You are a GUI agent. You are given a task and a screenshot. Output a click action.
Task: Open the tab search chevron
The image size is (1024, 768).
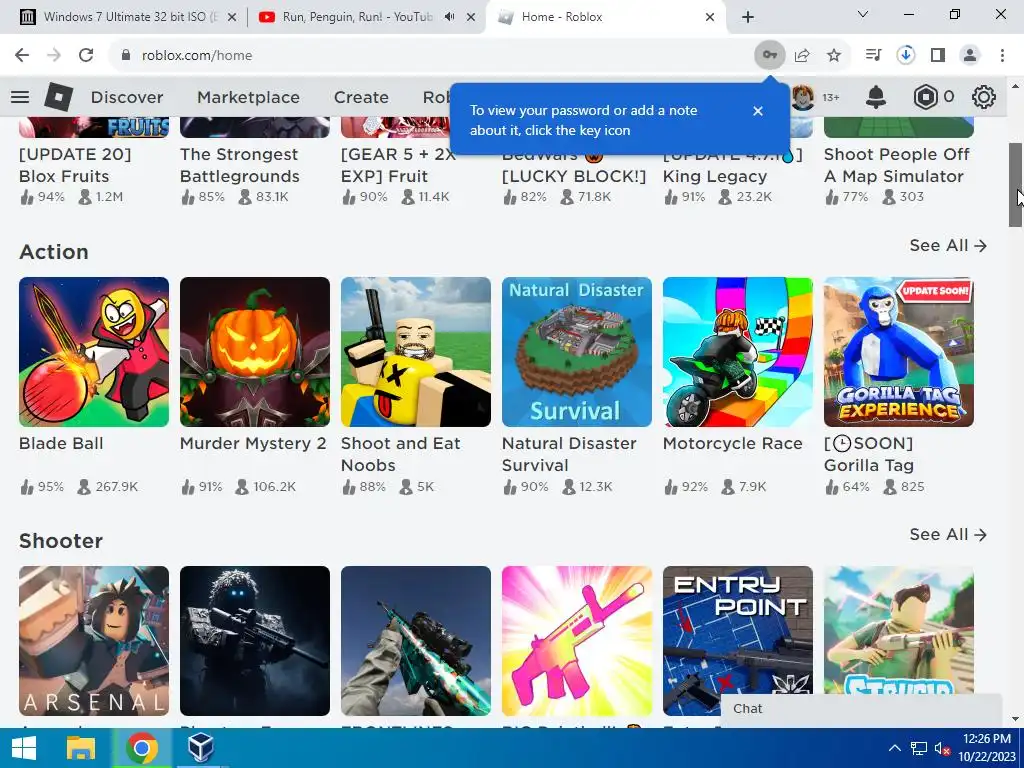point(863,14)
